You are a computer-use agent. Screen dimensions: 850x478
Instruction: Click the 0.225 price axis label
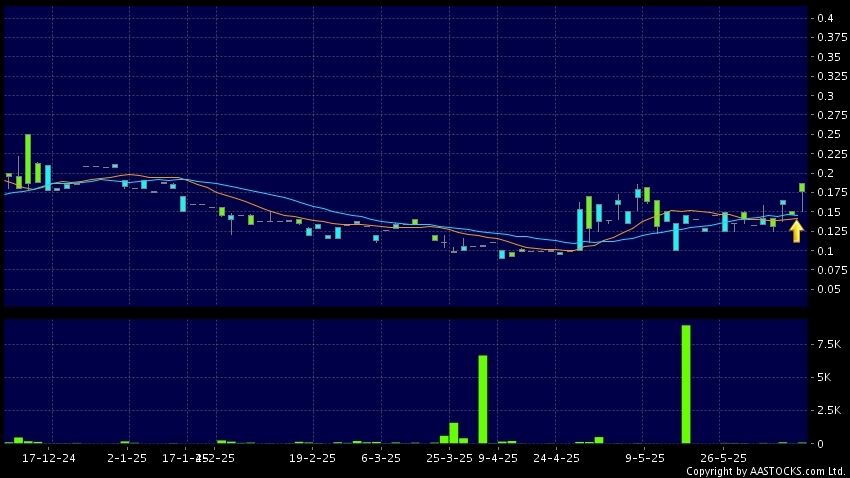click(832, 153)
